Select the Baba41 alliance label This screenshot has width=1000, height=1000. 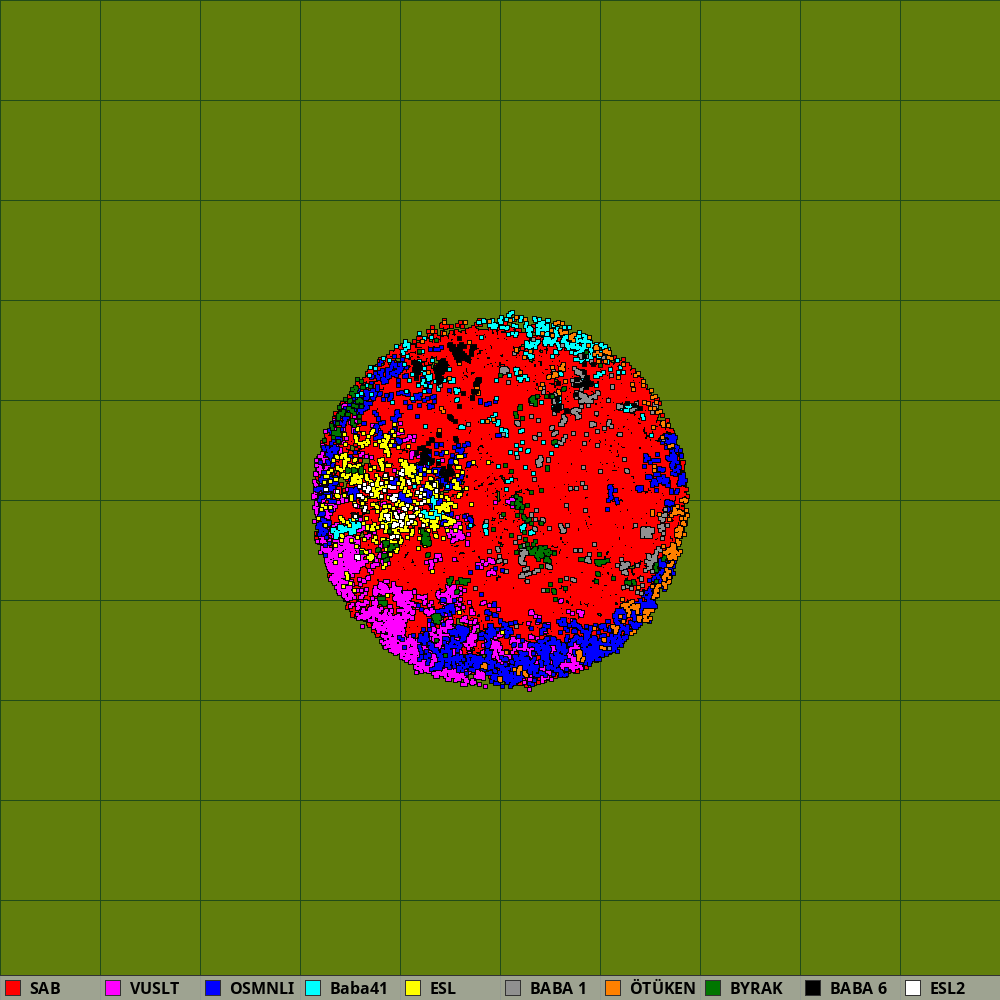358,989
